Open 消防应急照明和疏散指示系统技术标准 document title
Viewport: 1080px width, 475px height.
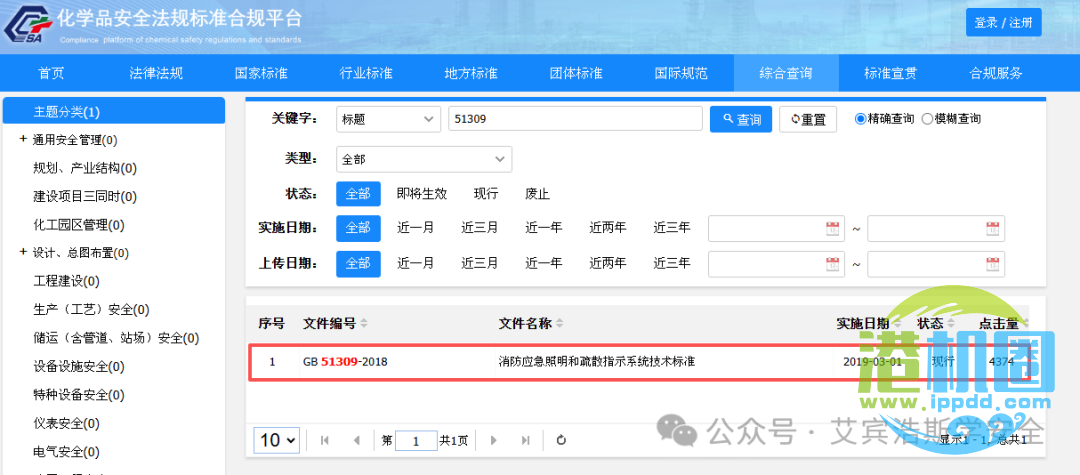pos(596,361)
